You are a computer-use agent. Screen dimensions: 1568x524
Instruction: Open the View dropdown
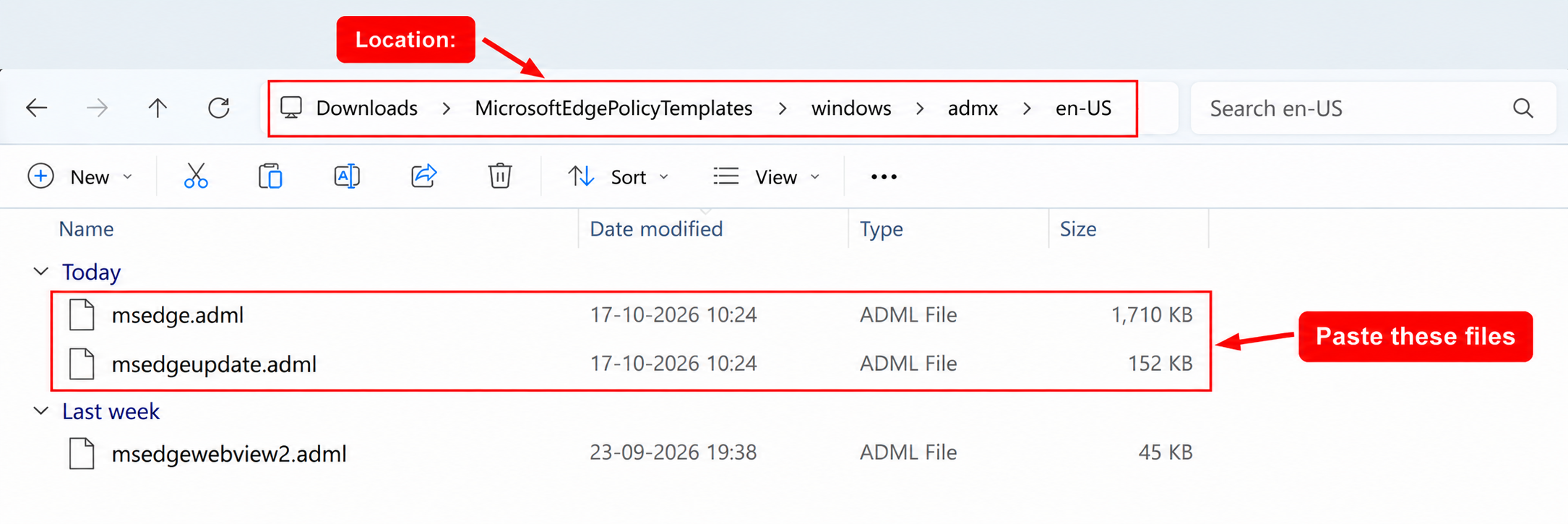coord(767,177)
